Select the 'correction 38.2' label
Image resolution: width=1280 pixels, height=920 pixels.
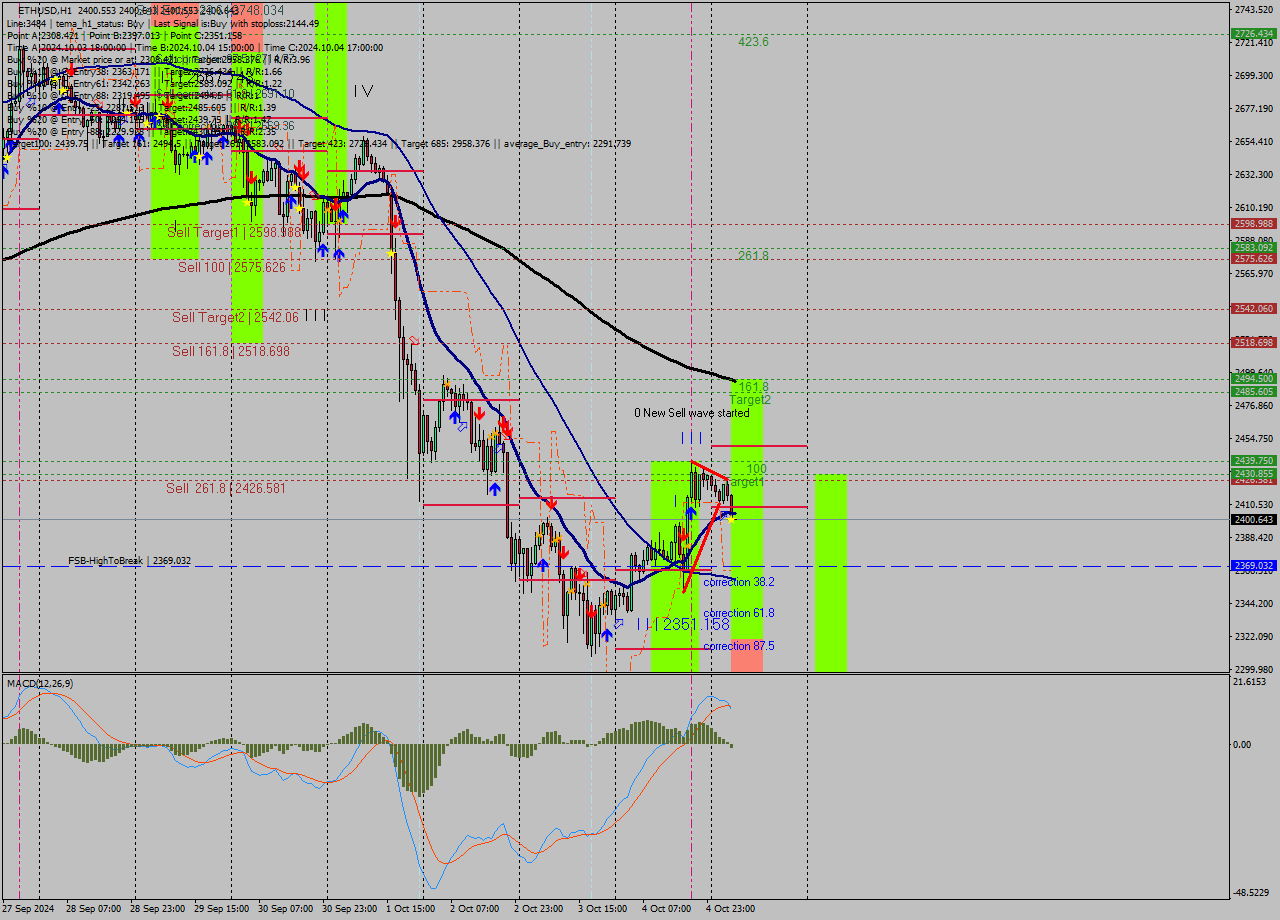pos(738,581)
